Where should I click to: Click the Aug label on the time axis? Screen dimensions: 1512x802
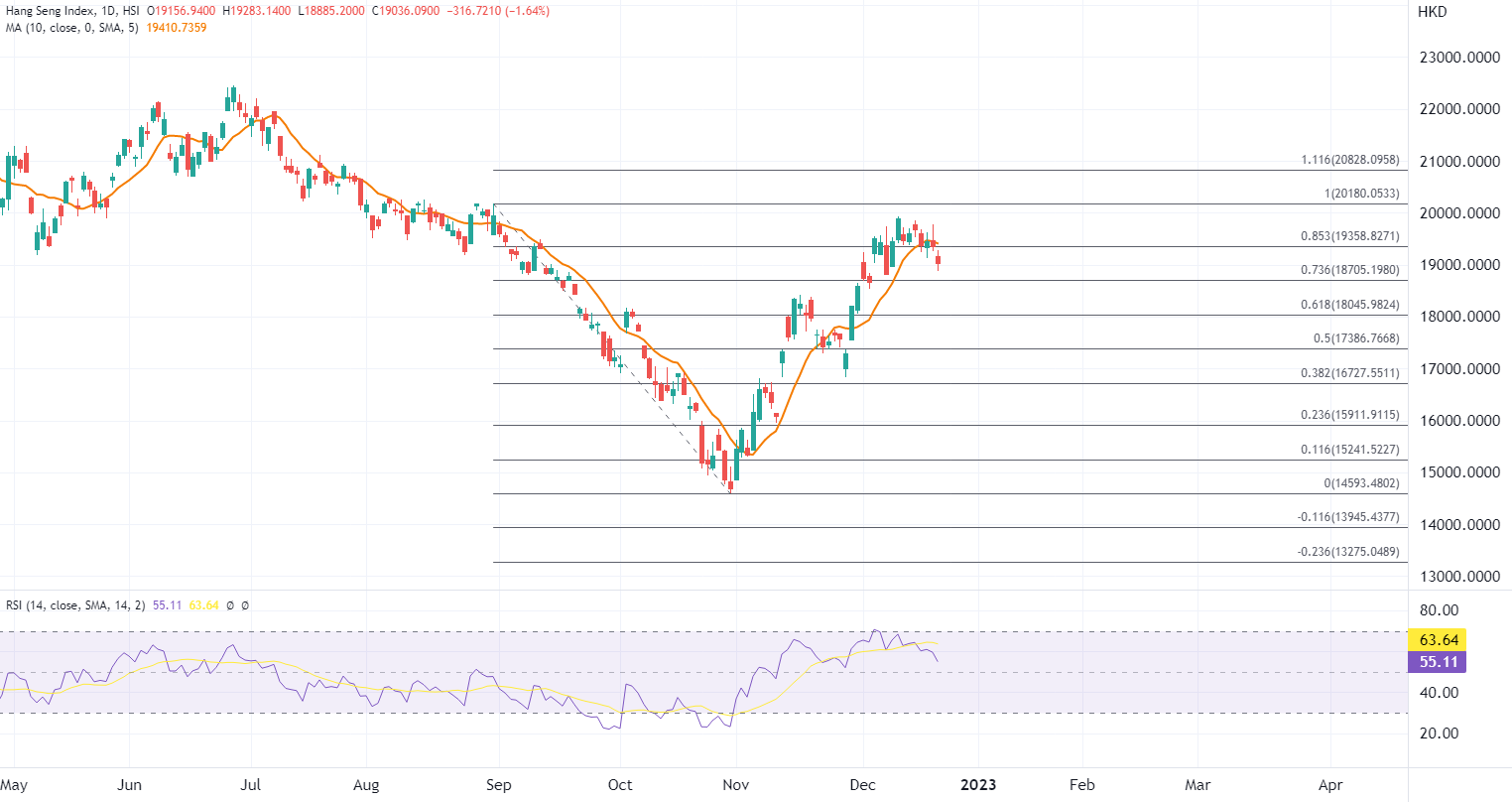coord(366,785)
